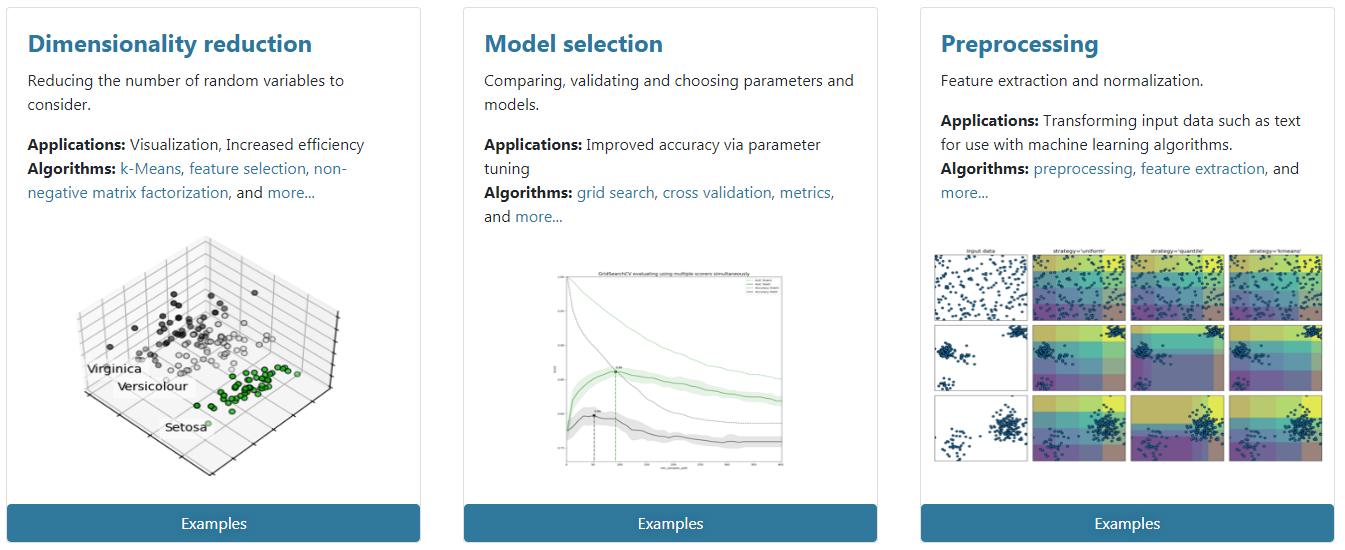Click the discretization strategies plot grid
Image resolution: width=1345 pixels, height=550 pixels.
click(1128, 355)
